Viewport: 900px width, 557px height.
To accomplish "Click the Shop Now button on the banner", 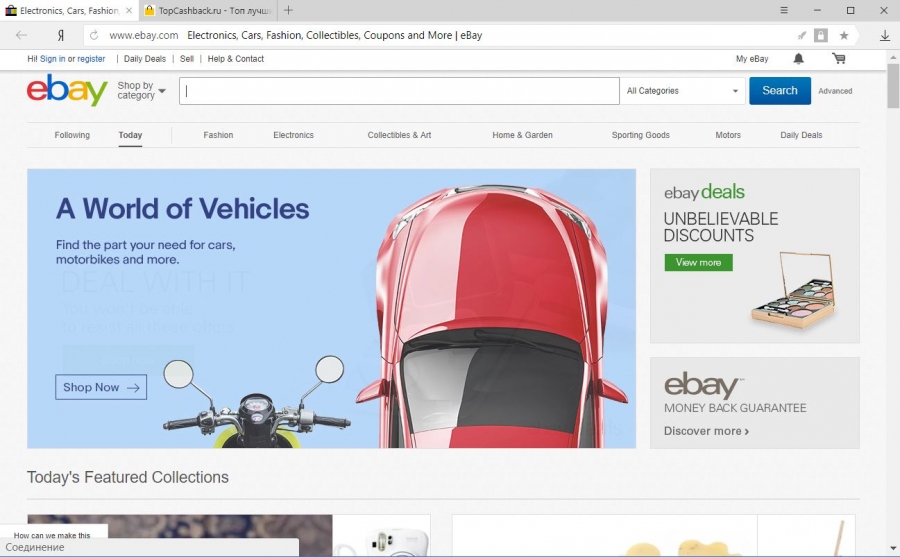I will pos(101,387).
